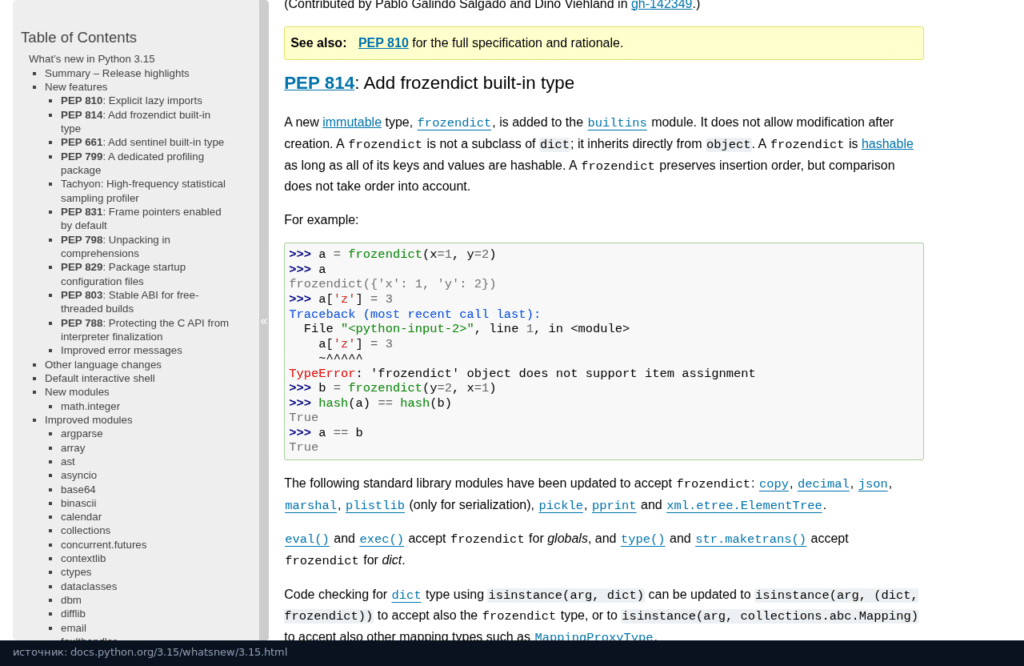This screenshot has width=1024, height=666.
Task: Open PEP 788: Protecting the C API
Action: (x=144, y=330)
